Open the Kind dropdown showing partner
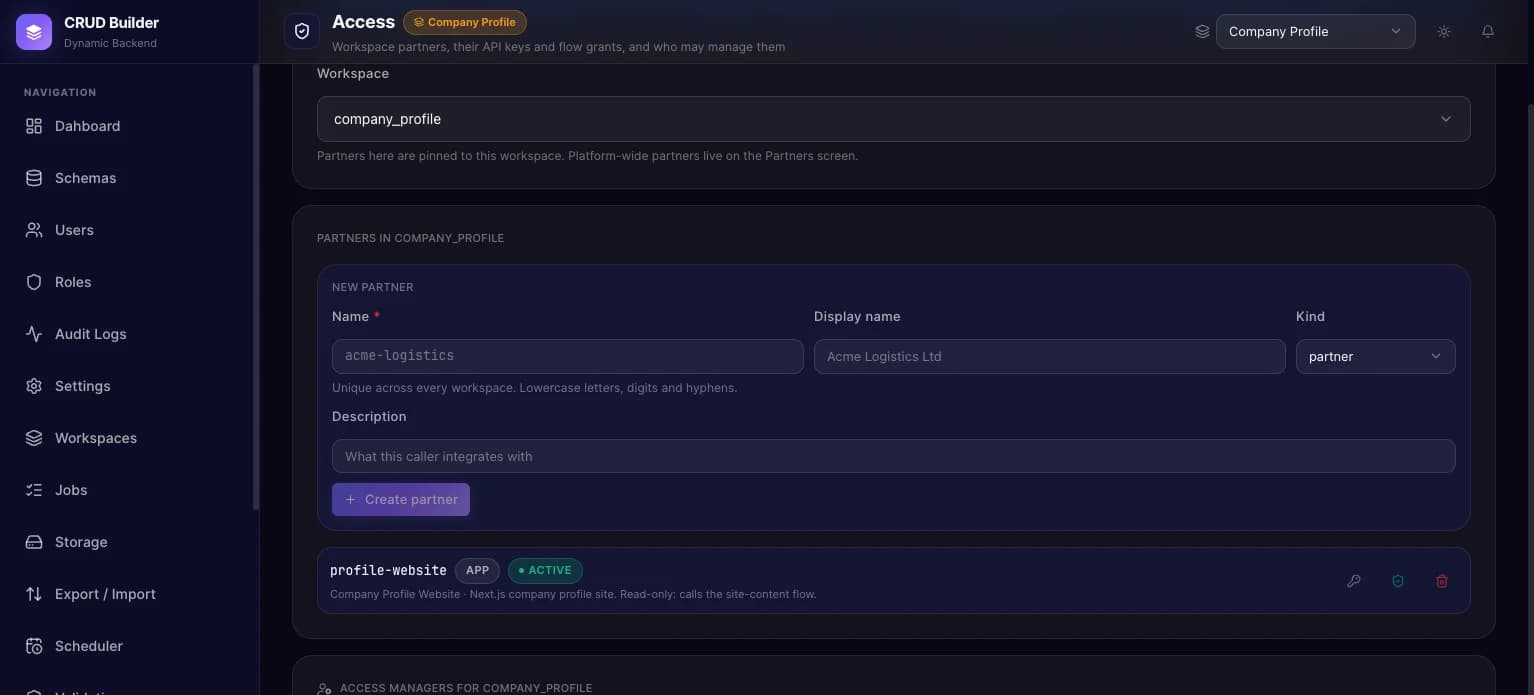Viewport: 1534px width, 695px height. [1375, 356]
